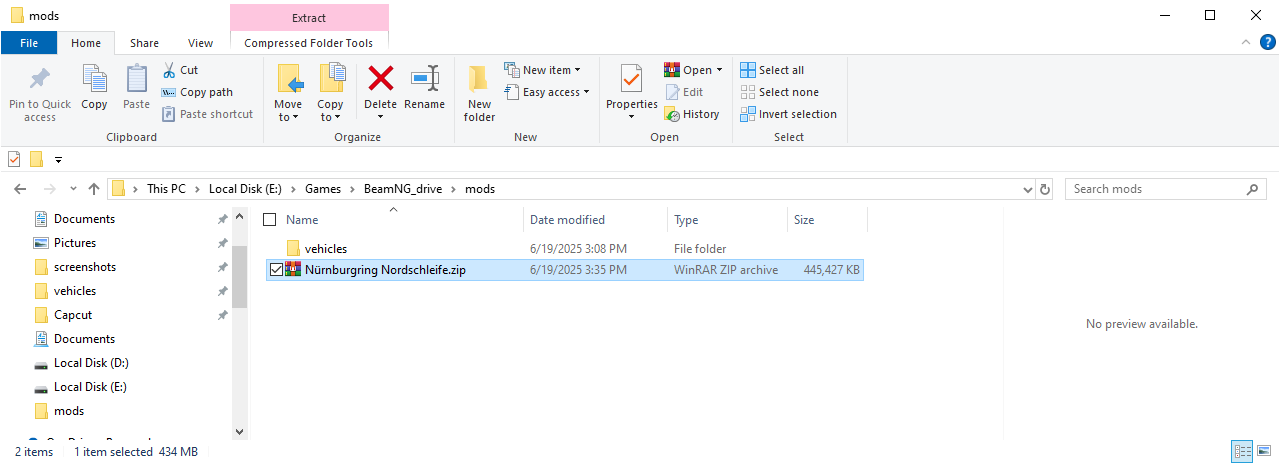
Task: Uncheck Nürnburgring Nordschleife.zip checkbox
Action: pyautogui.click(x=277, y=270)
